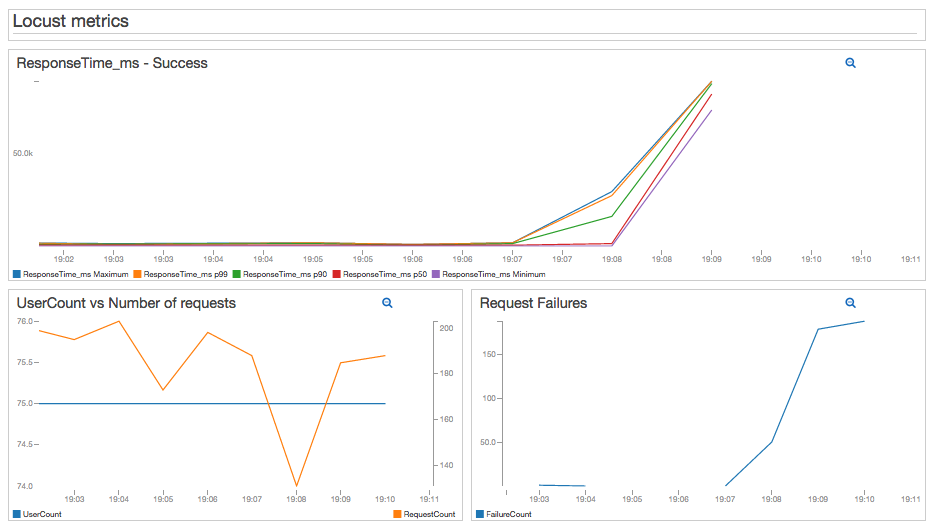Image resolution: width=937 pixels, height=527 pixels.
Task: Click the 19:11 tick on response time chart
Action: coord(911,259)
